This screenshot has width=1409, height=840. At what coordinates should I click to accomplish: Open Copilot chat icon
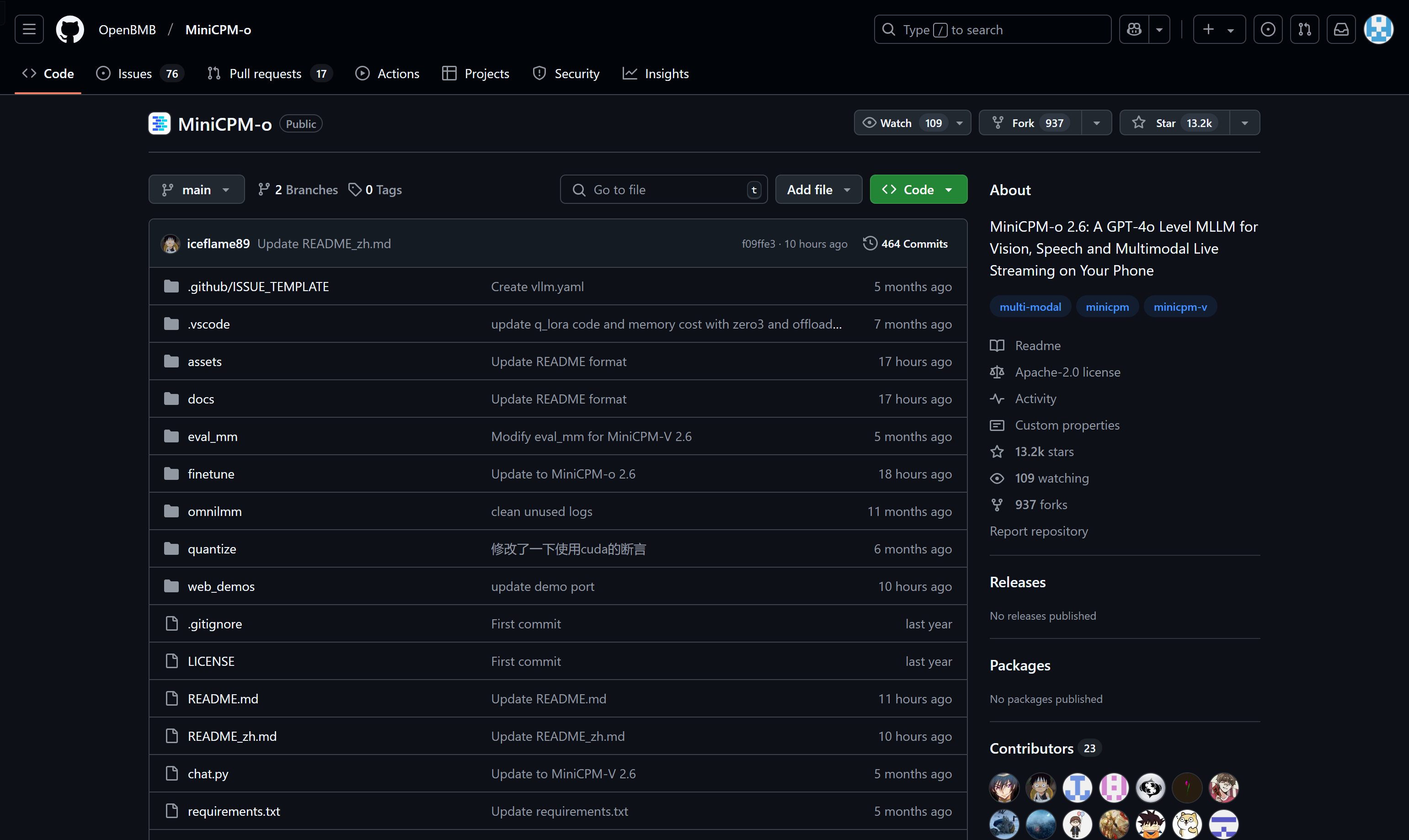tap(1134, 29)
